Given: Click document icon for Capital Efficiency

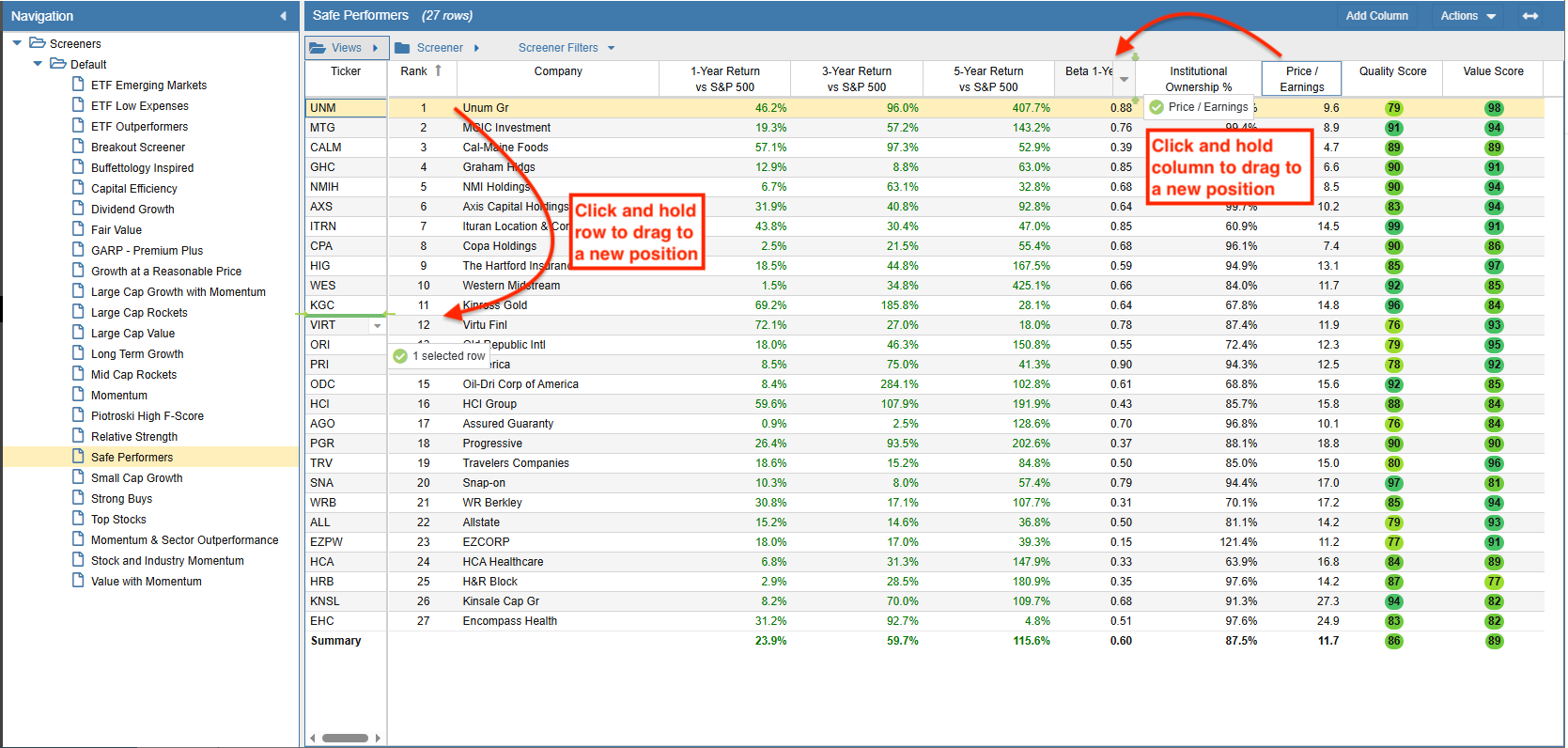Looking at the screenshot, I should 79,187.
